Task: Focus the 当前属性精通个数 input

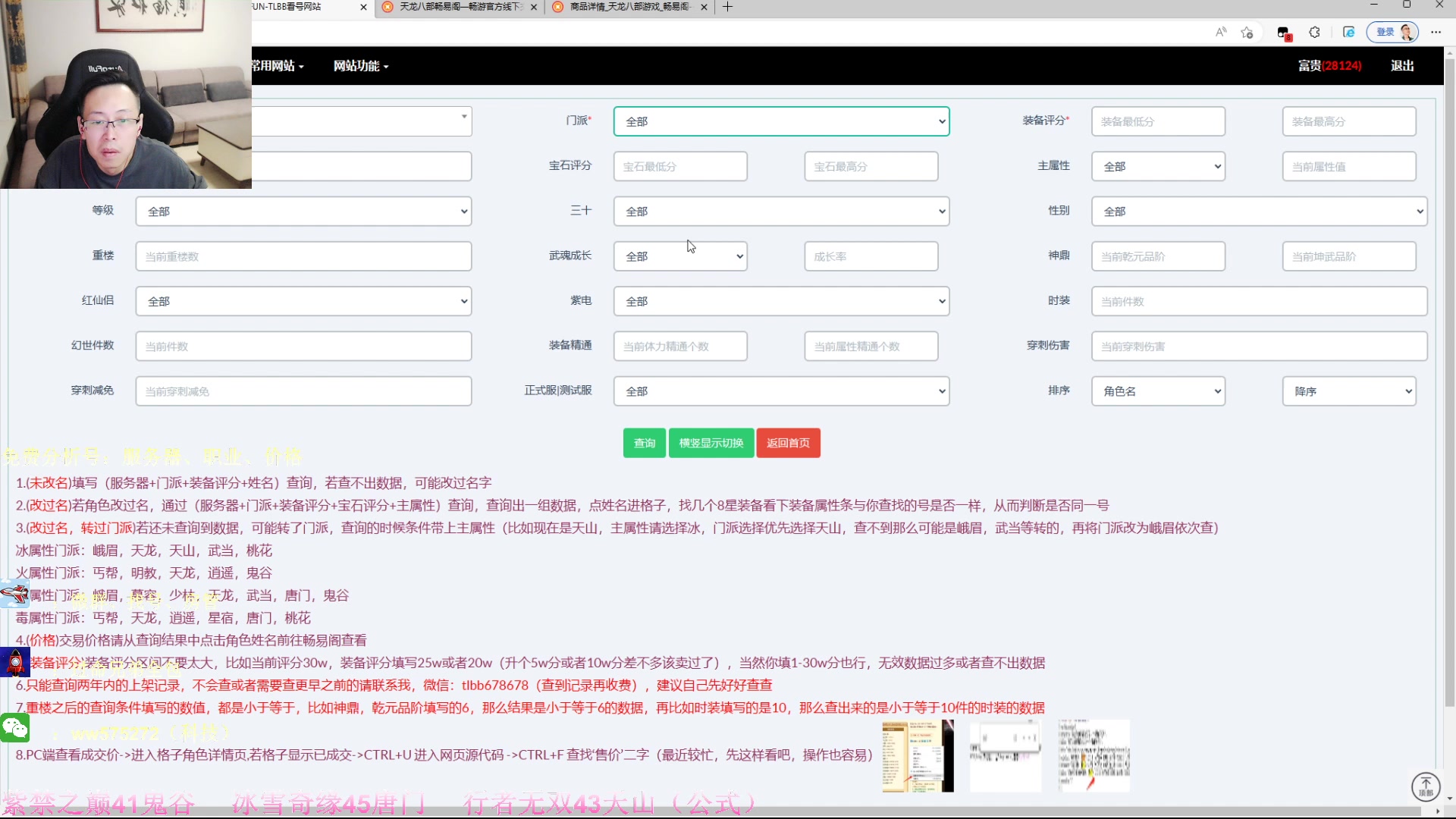Action: 871,346
